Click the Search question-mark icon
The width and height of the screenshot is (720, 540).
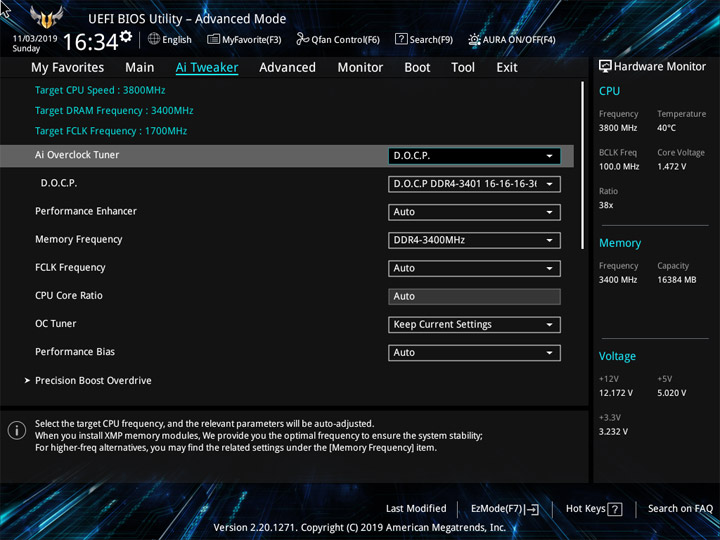[x=401, y=39]
